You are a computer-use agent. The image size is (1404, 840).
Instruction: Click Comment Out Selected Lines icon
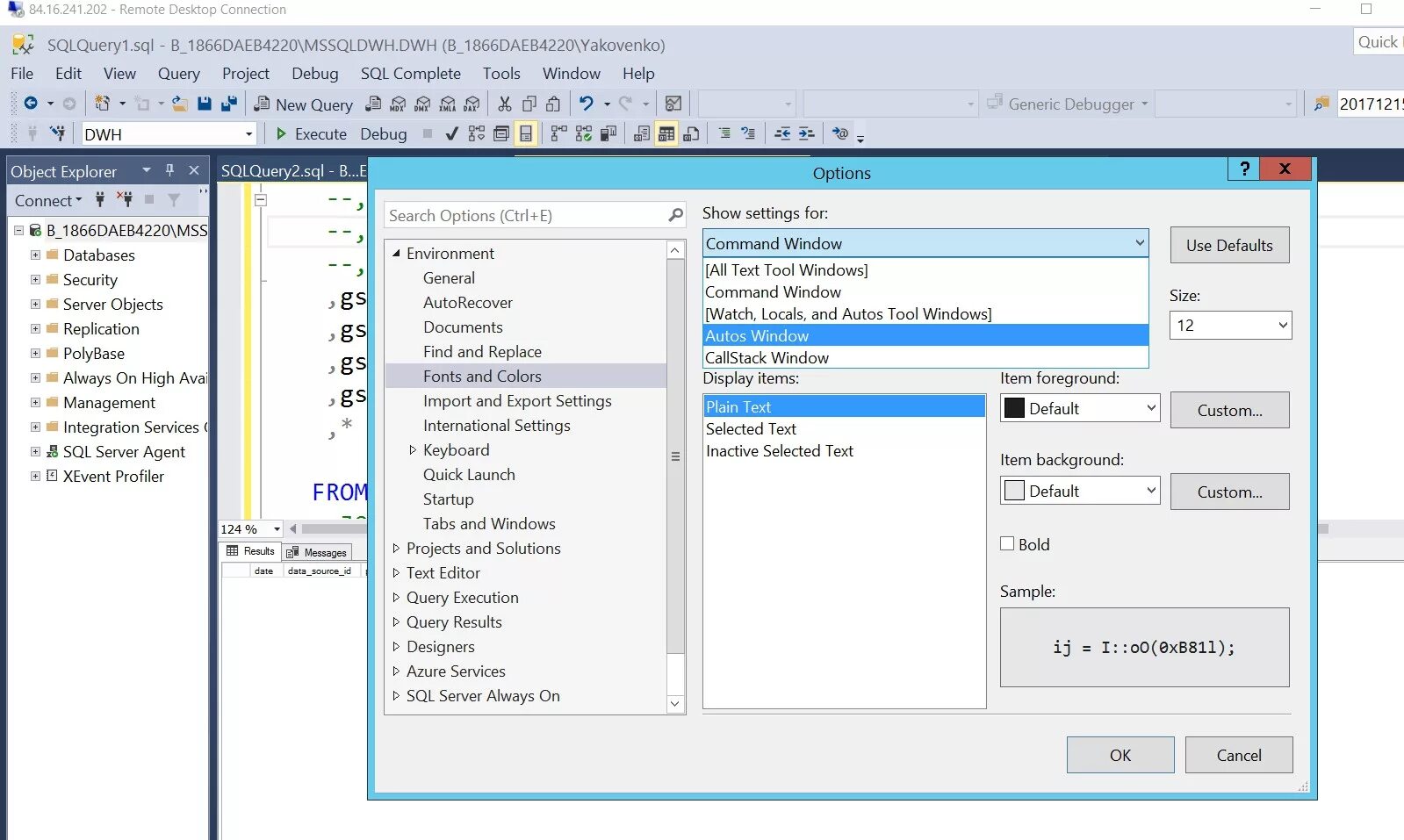point(724,133)
